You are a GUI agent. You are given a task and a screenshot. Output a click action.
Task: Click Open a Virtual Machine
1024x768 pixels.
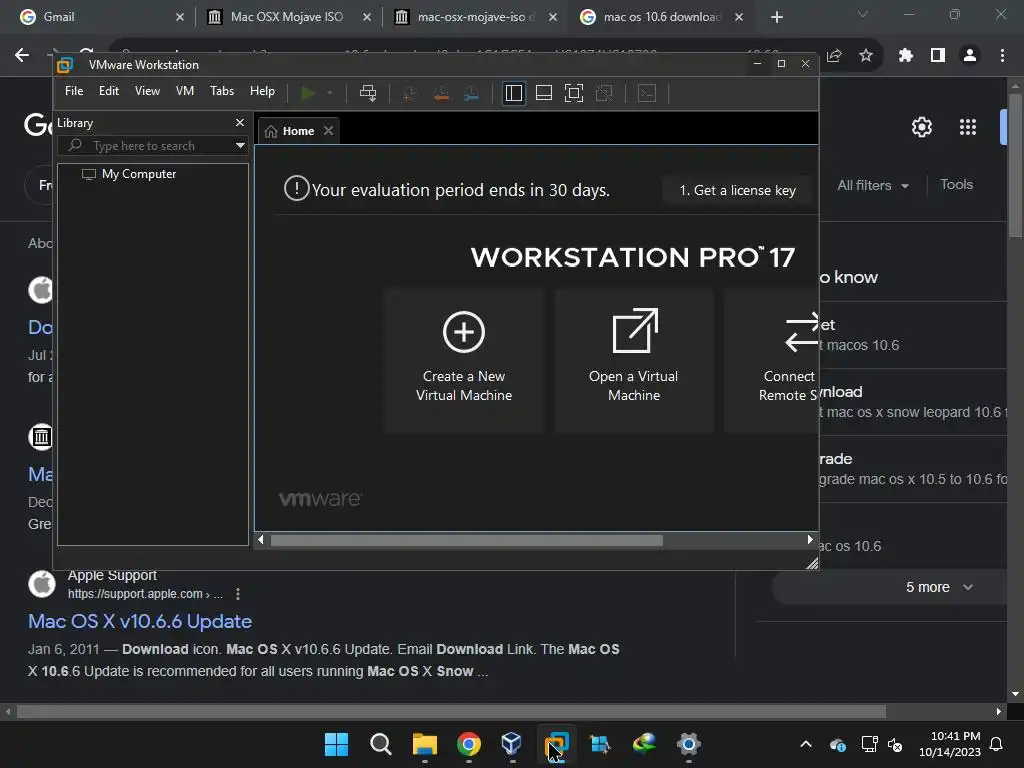[x=633, y=360]
